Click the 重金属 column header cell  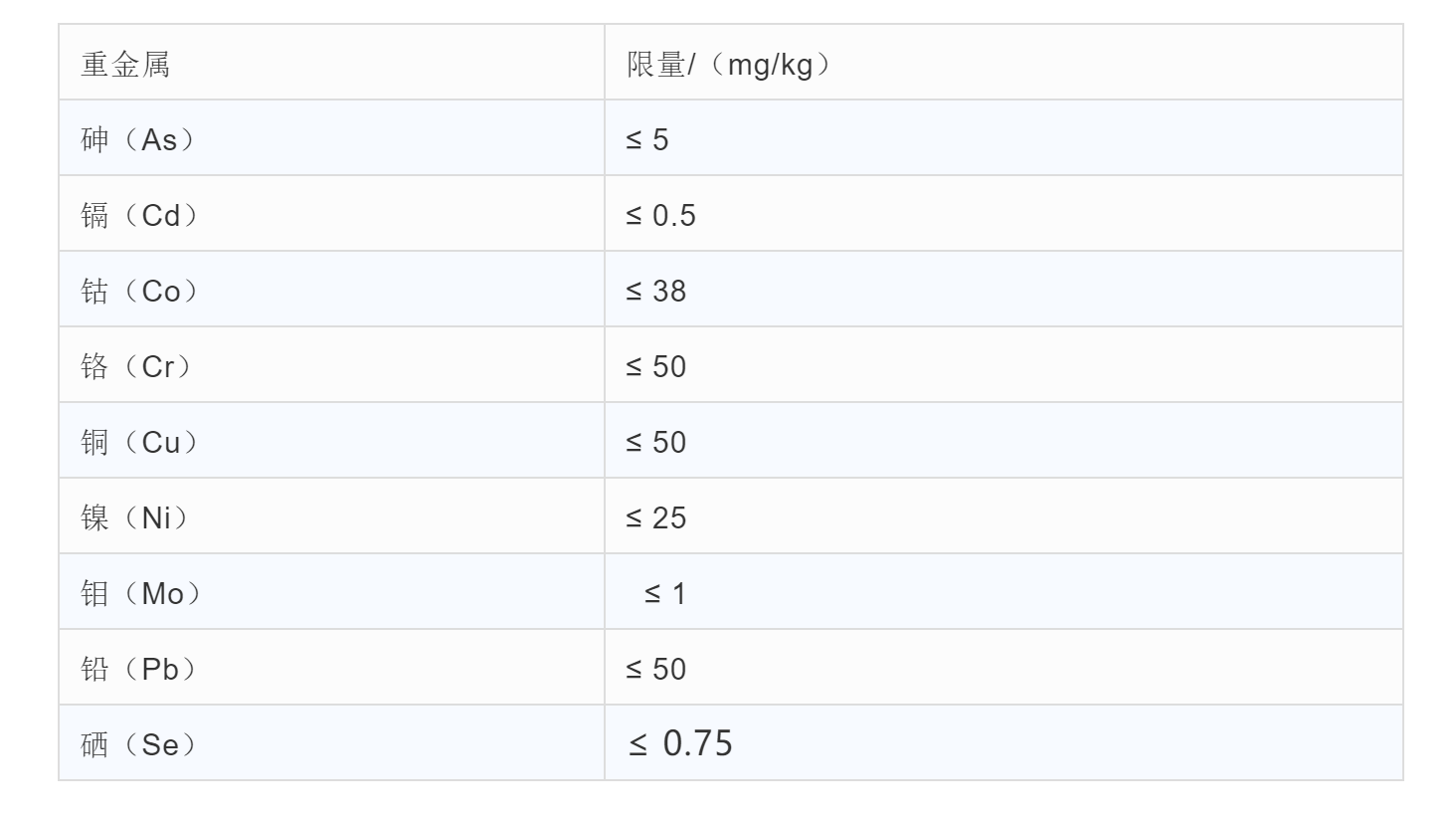tap(125, 65)
